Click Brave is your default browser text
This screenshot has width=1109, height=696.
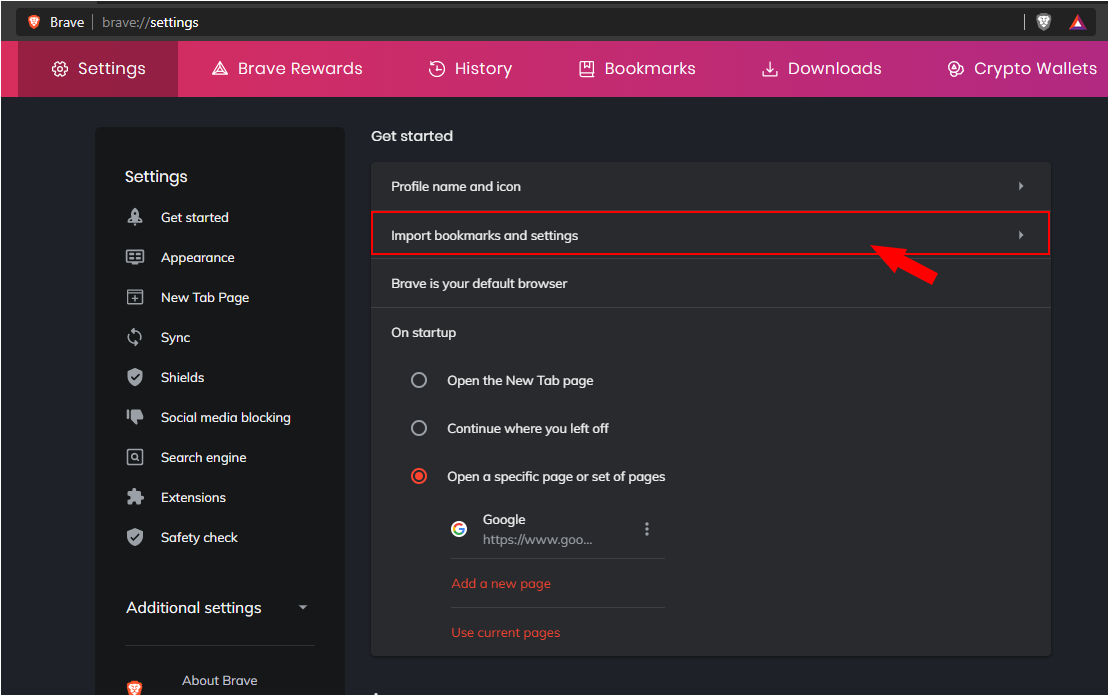click(479, 284)
